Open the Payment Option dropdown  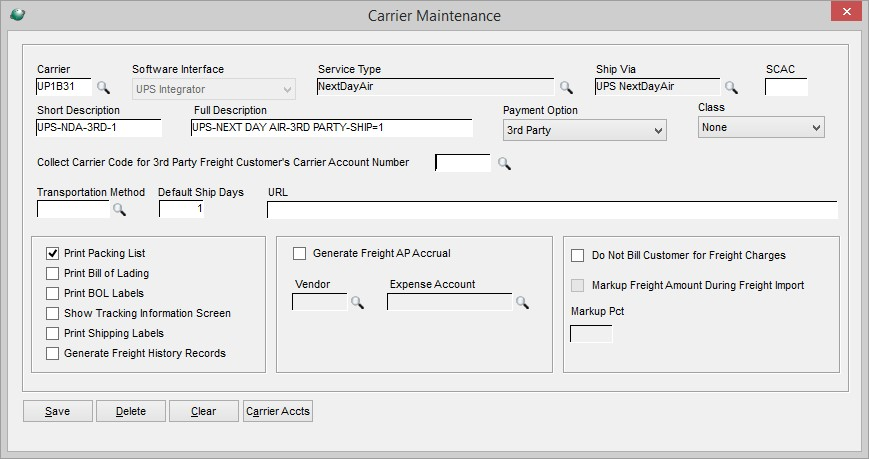(x=585, y=130)
